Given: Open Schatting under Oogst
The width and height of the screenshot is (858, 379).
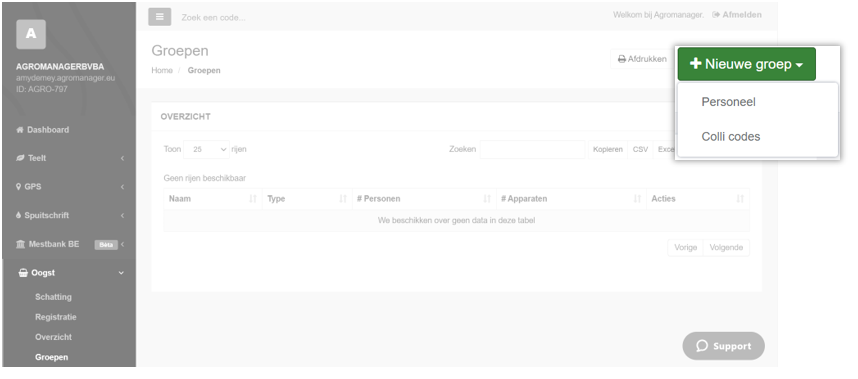Looking at the screenshot, I should (x=53, y=297).
